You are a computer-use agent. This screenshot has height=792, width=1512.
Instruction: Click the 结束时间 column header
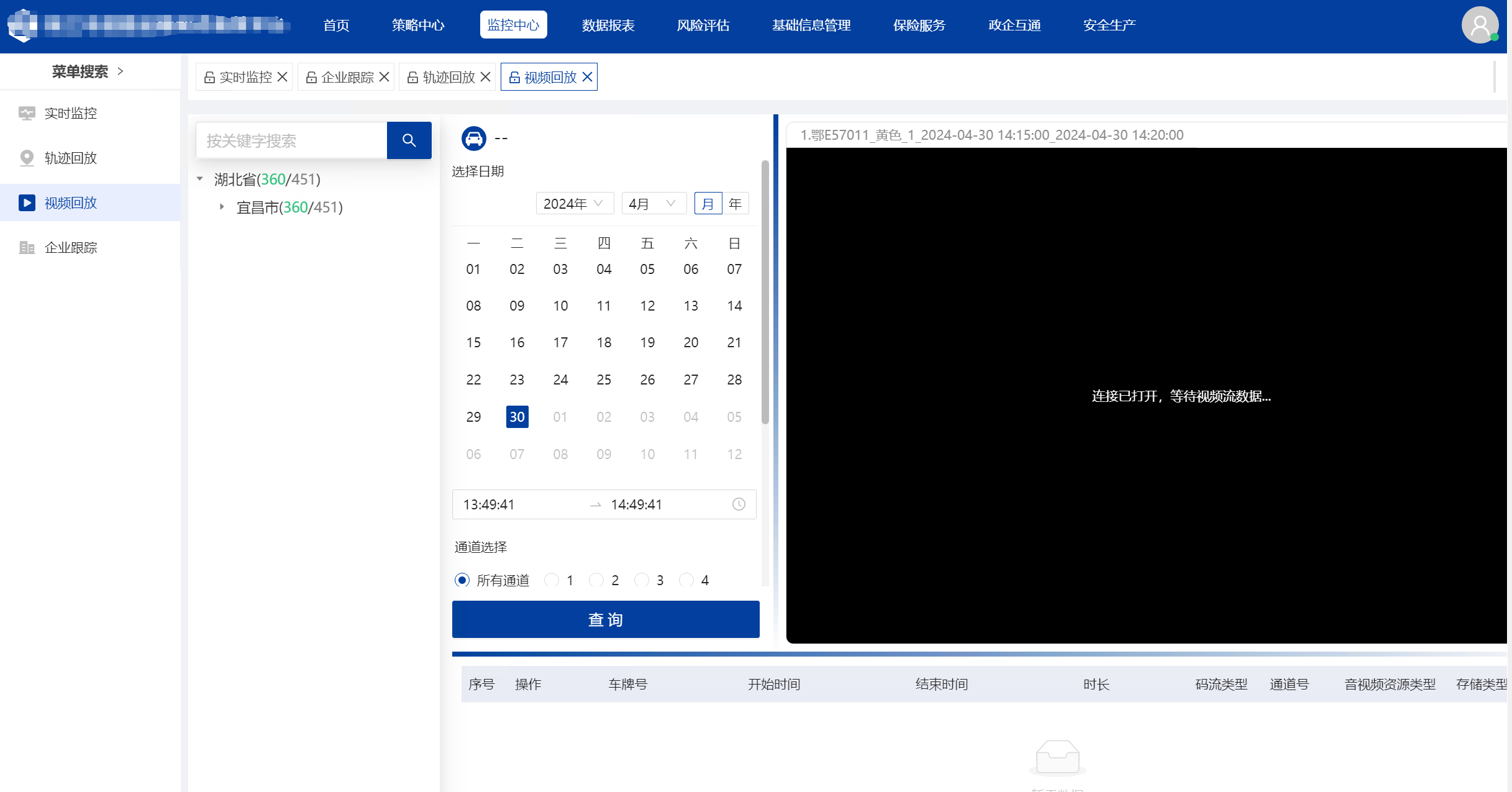tap(942, 685)
